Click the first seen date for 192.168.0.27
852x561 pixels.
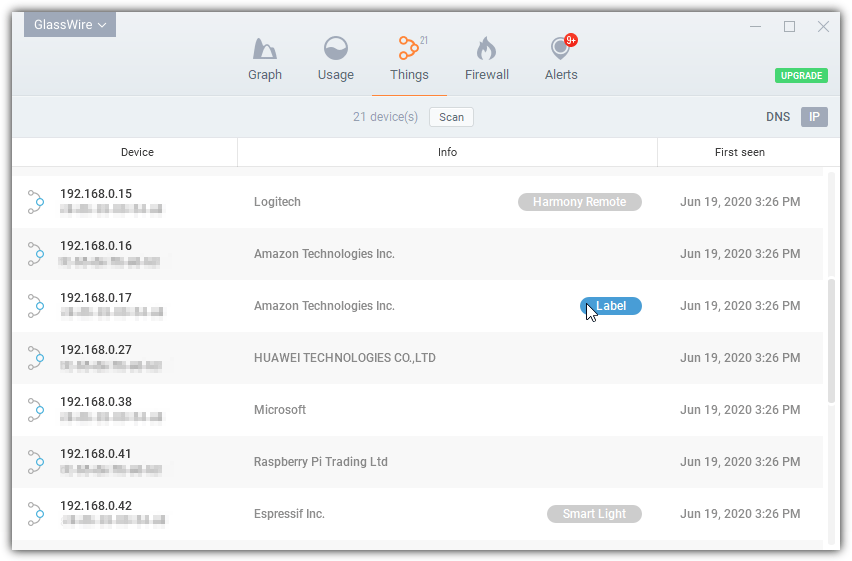[740, 358]
